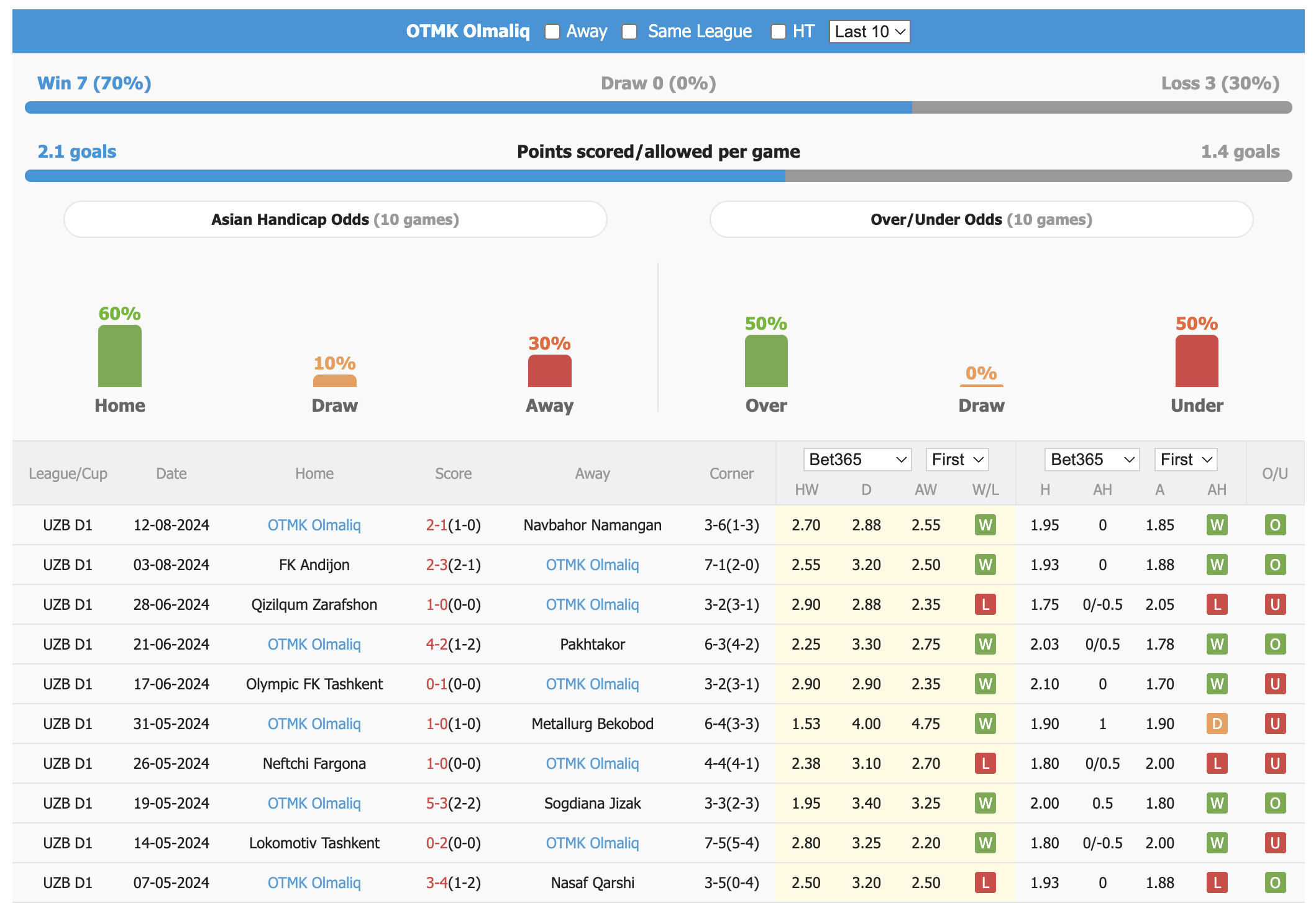Open the first Bet365 bookmaker dropdown
This screenshot has width=1316, height=903.
coord(857,460)
